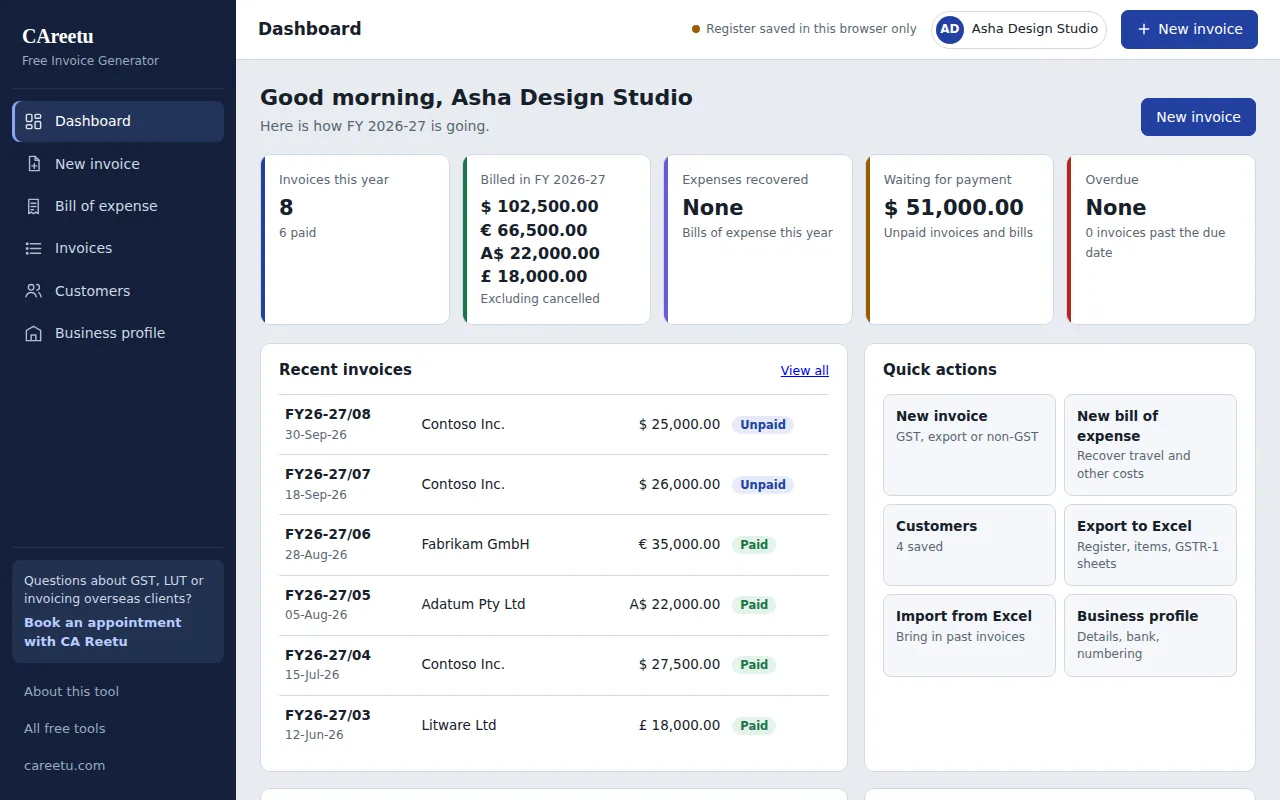Choose the Import from Excel quick action
Viewport: 1280px width, 800px height.
[969, 635]
